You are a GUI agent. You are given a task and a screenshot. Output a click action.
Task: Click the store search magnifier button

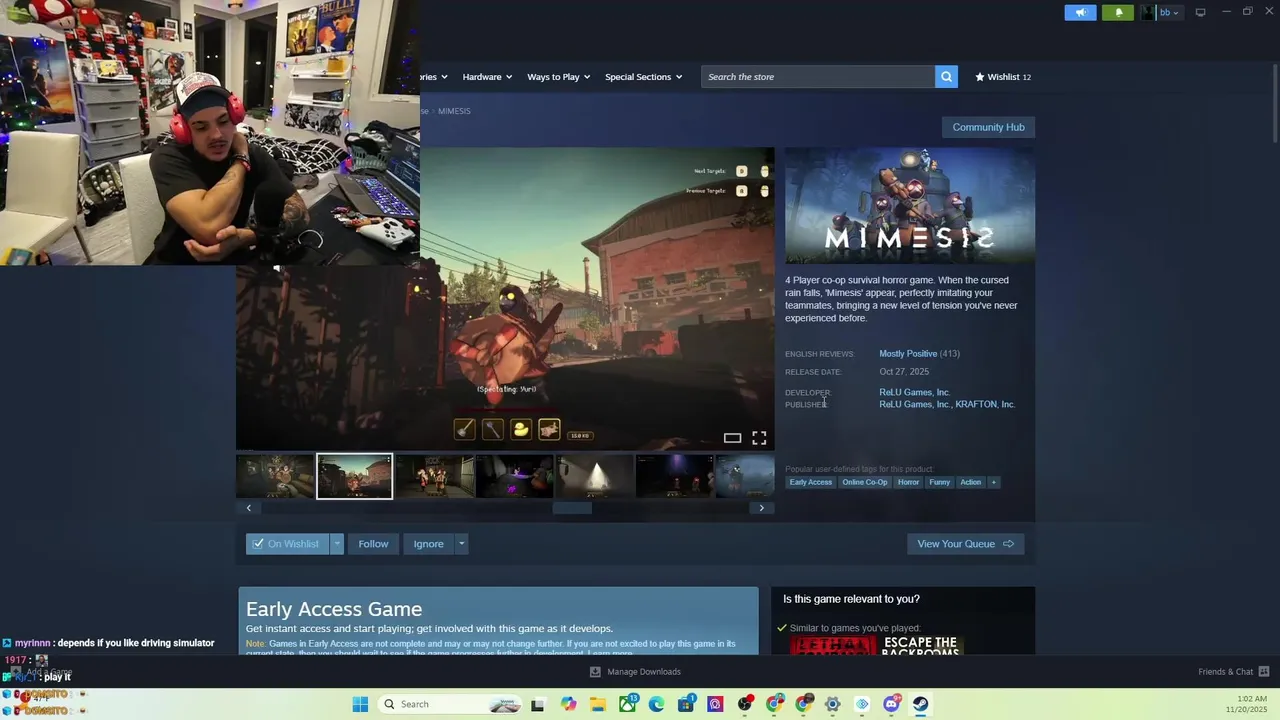(946, 77)
